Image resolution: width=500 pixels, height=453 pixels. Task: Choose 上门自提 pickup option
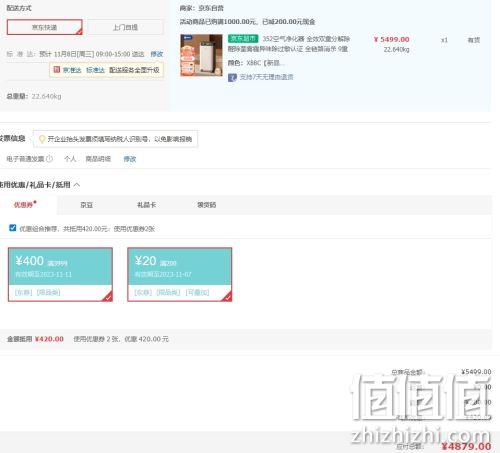[x=125, y=27]
